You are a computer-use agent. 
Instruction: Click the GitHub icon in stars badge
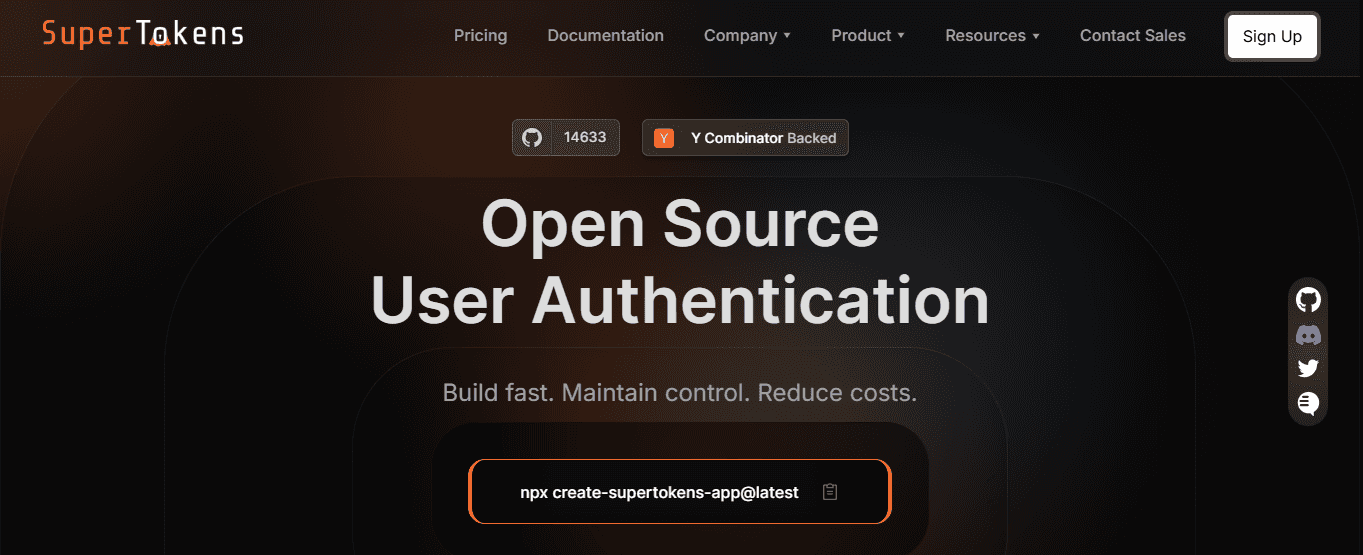[532, 138]
